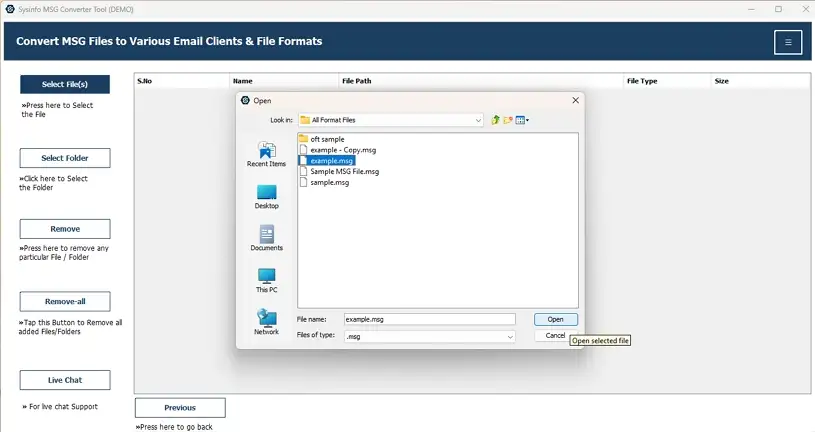Click the Remove button
This screenshot has height=432, width=815.
(x=65, y=229)
